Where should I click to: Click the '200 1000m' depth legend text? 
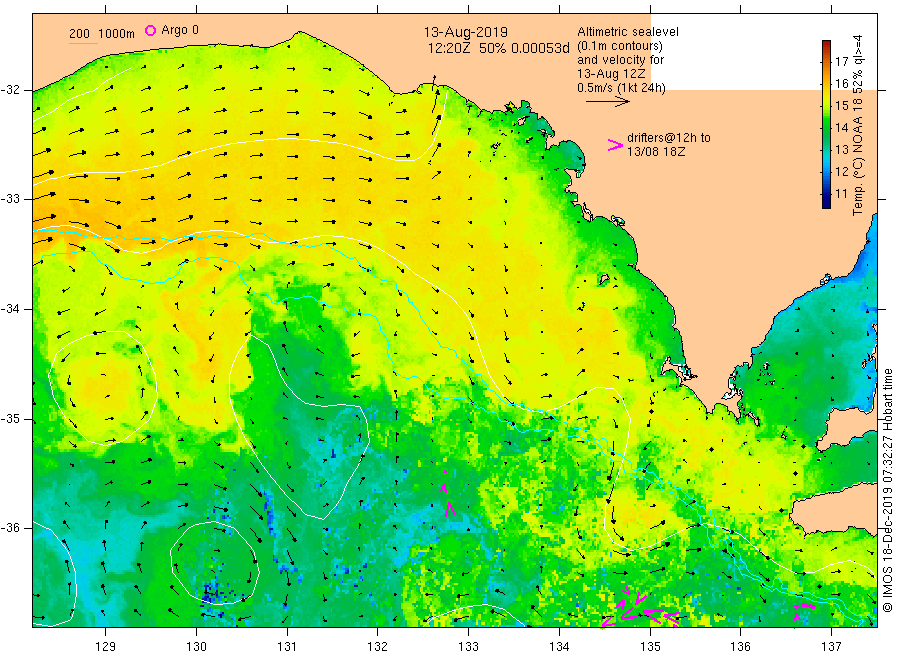click(102, 34)
